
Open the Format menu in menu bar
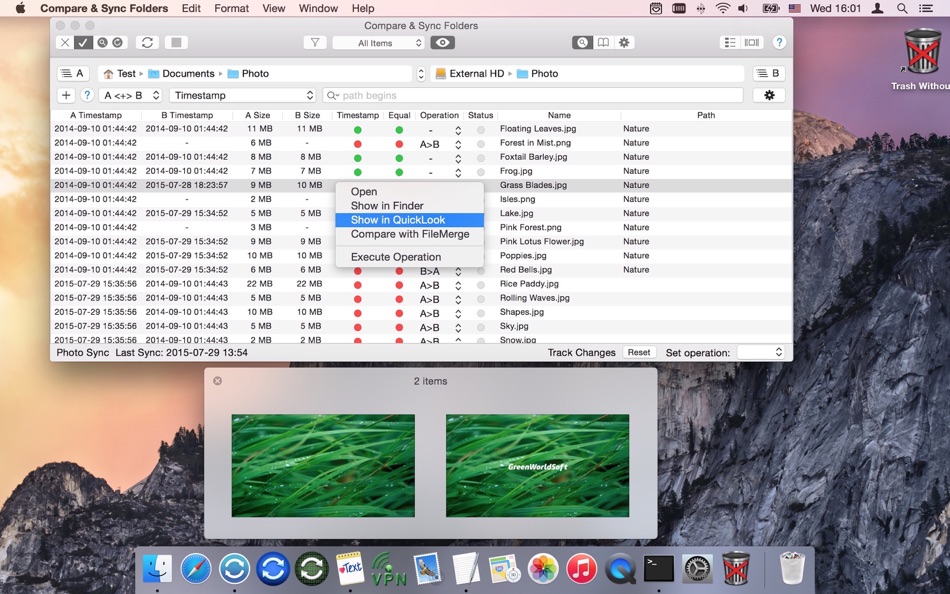point(231,8)
